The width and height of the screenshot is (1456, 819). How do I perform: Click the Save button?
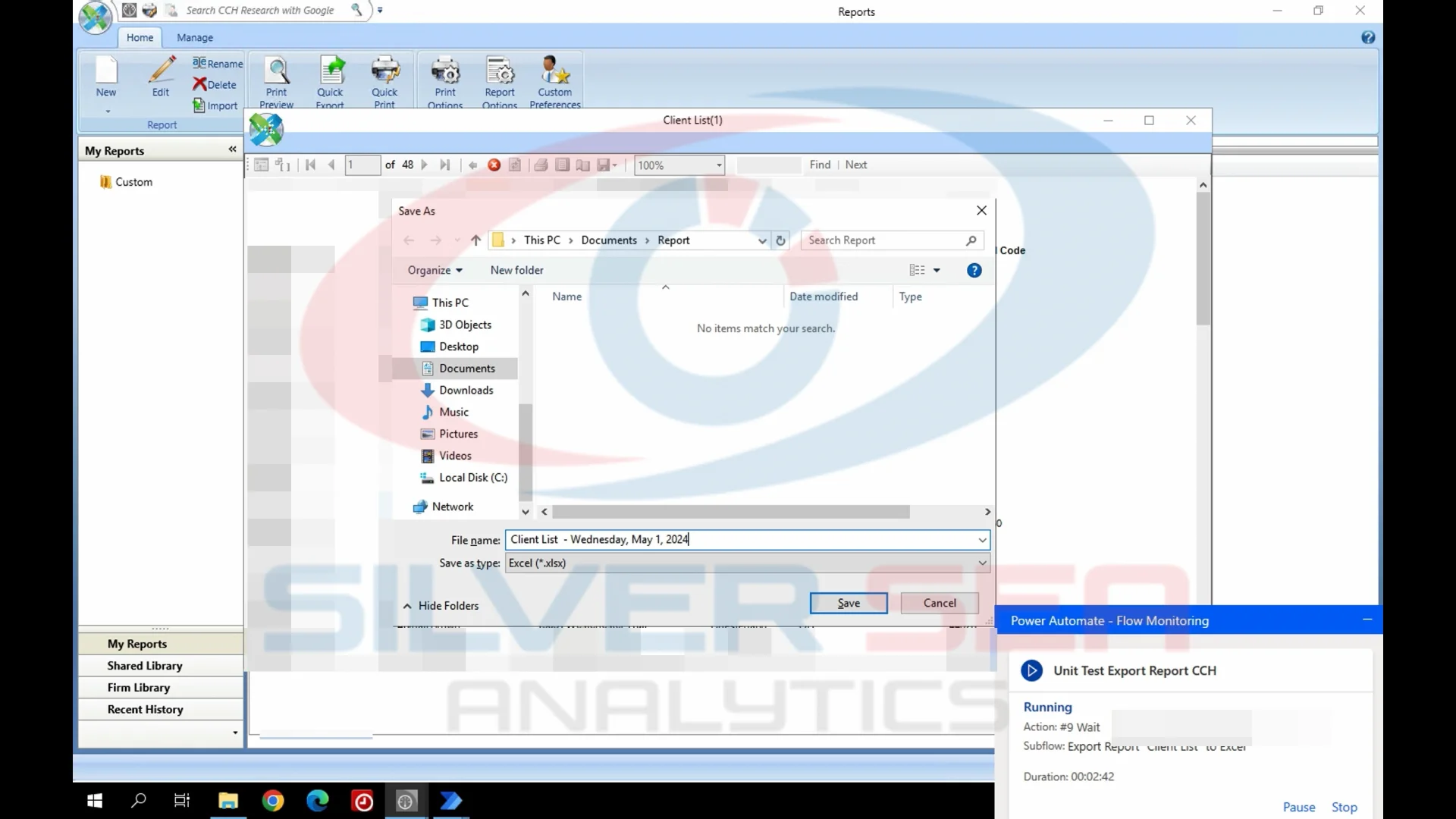(x=849, y=603)
